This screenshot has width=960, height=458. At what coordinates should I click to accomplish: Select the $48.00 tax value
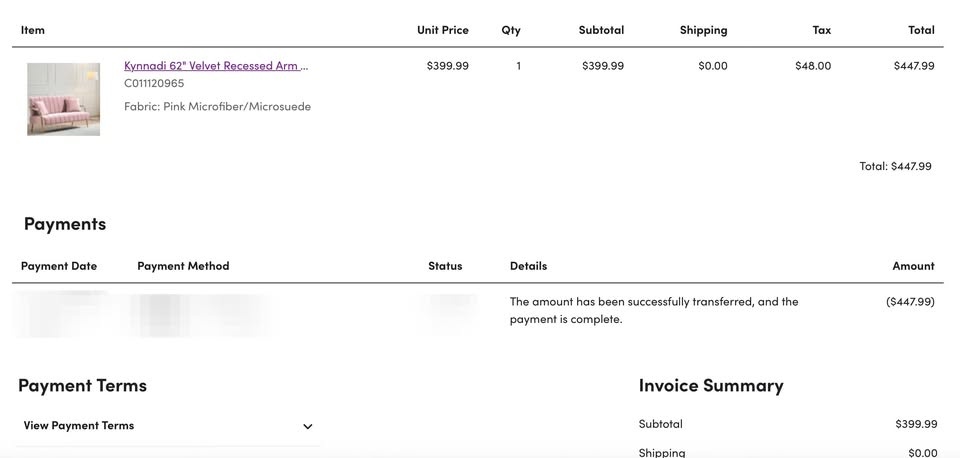point(813,66)
